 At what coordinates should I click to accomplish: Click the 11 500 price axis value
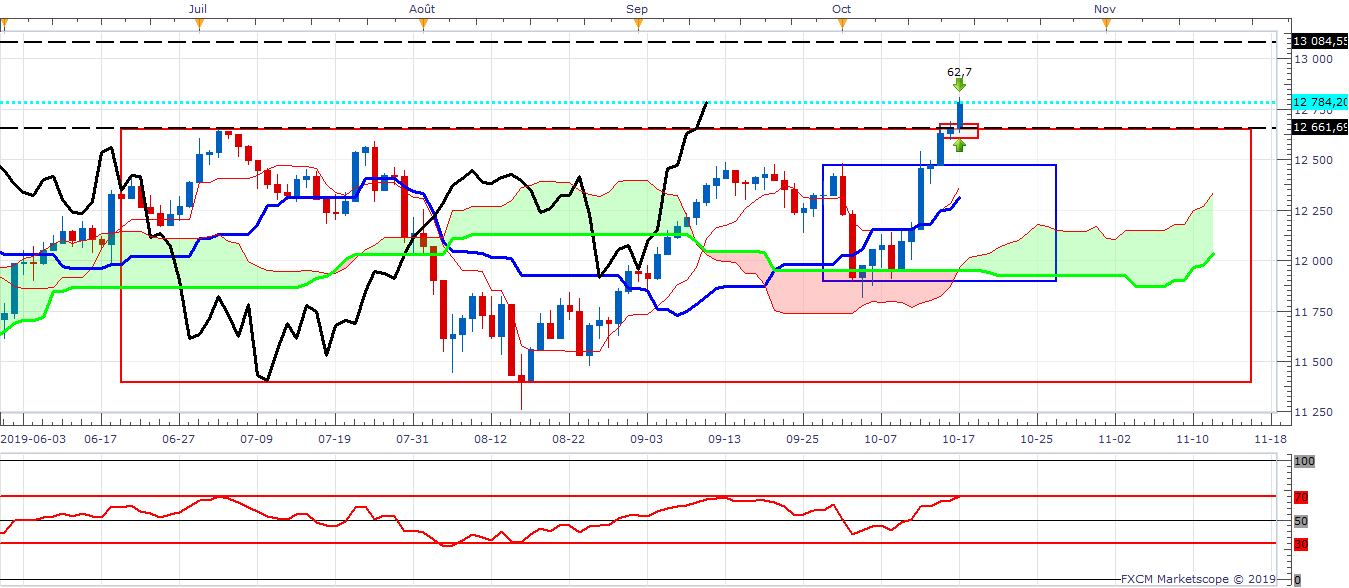(1315, 362)
